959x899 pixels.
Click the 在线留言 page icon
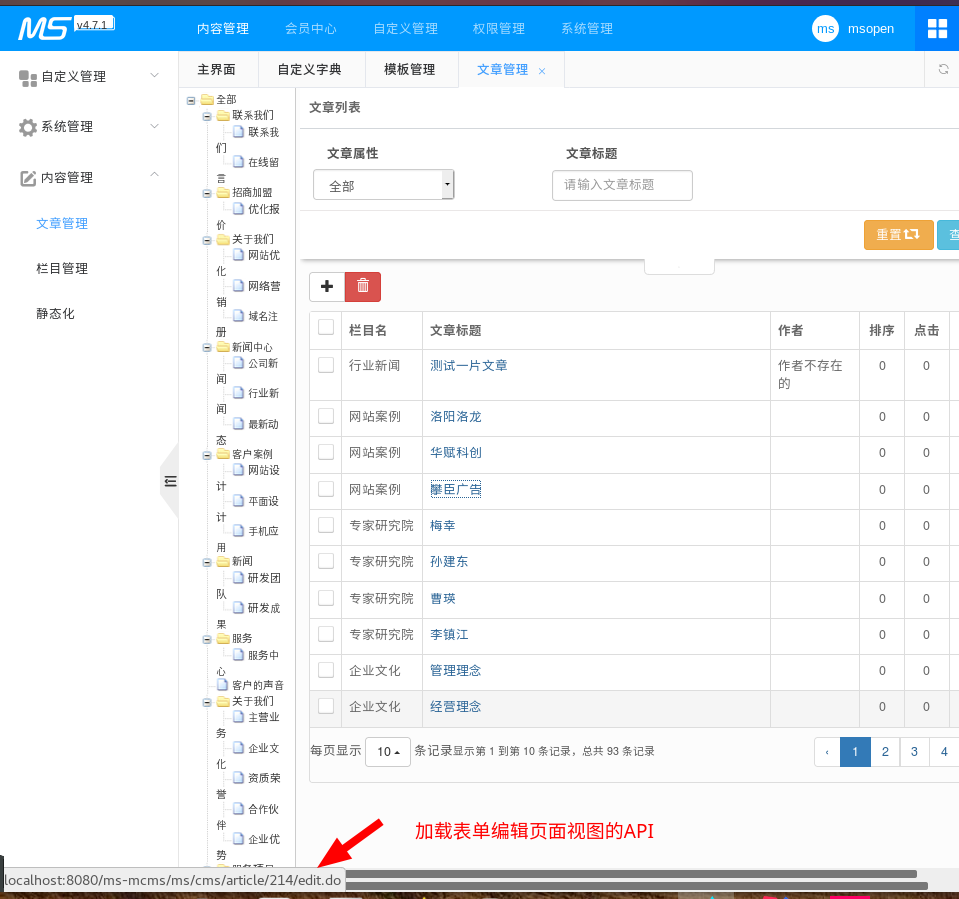(x=239, y=161)
